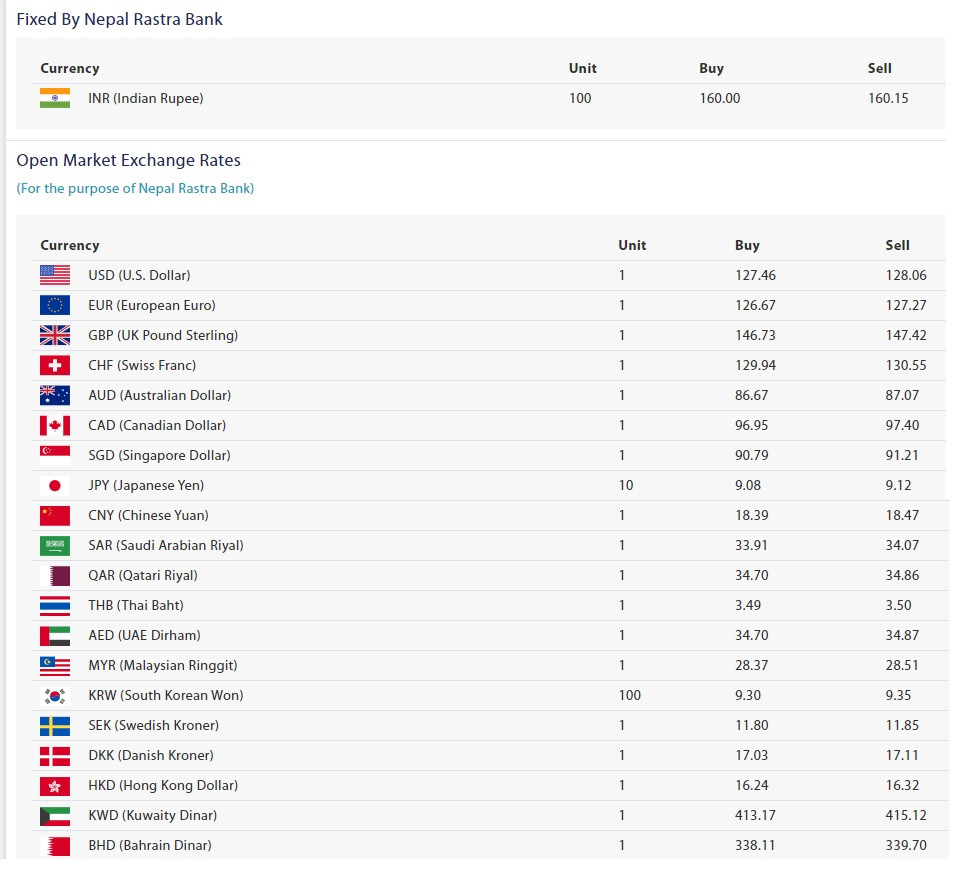Viewport: 974px width, 876px height.
Task: Click the Open Market Exchange Rates heading
Action: coord(129,160)
